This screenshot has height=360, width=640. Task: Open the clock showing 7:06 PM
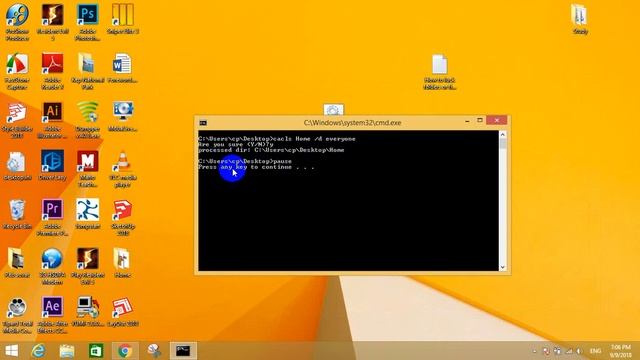[620, 351]
